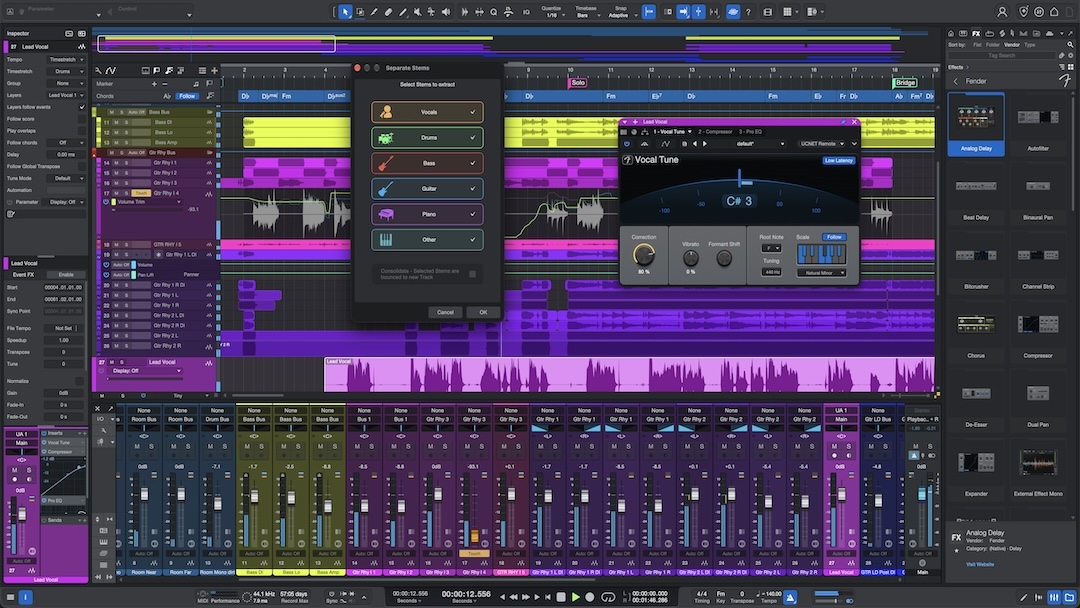Click the Tag Search field
This screenshot has height=608, width=1080.
pos(1001,55)
